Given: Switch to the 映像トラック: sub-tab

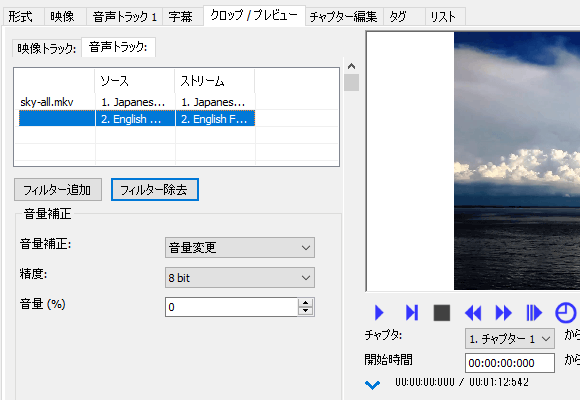Looking at the screenshot, I should (47, 48).
